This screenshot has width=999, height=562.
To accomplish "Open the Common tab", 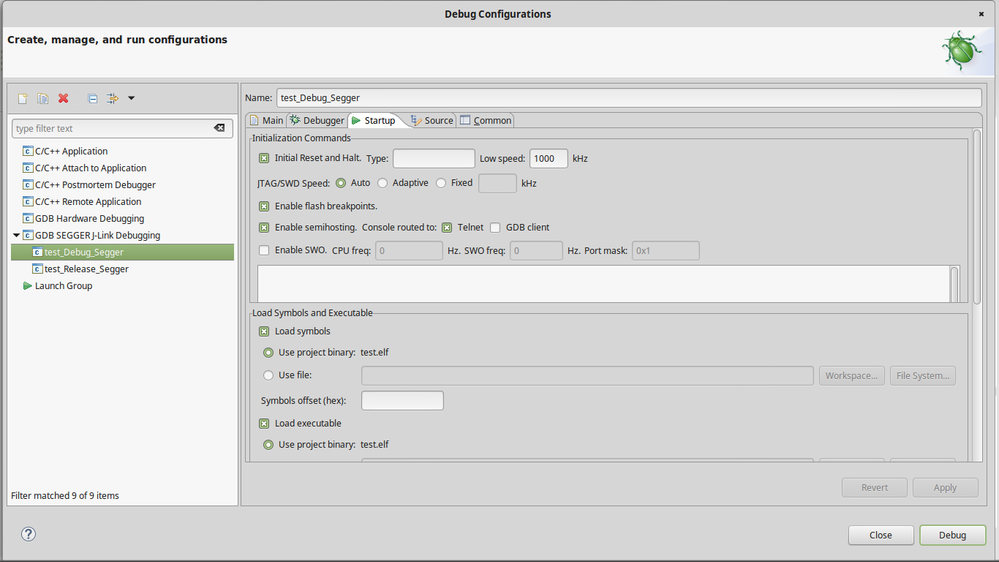I will (486, 121).
